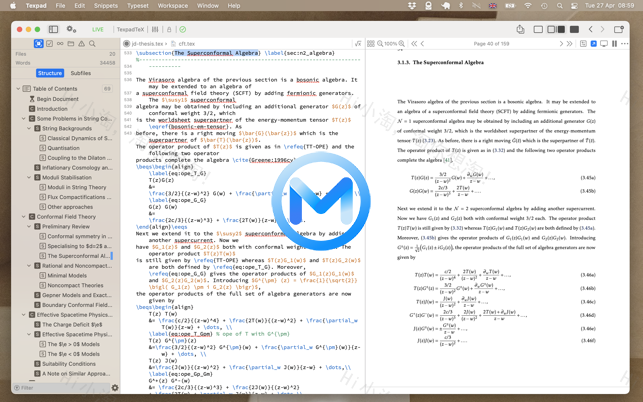The height and width of the screenshot is (402, 643).
Task: Click the 100% zoom level
Action: 391,43
